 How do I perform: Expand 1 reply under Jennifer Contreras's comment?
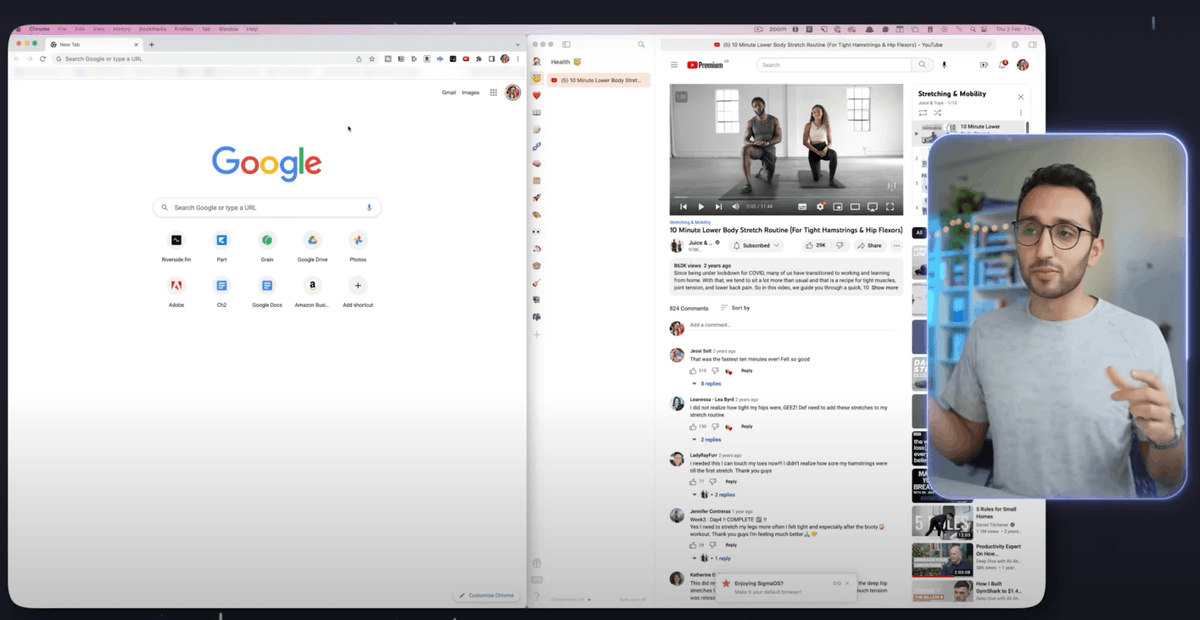click(712, 558)
